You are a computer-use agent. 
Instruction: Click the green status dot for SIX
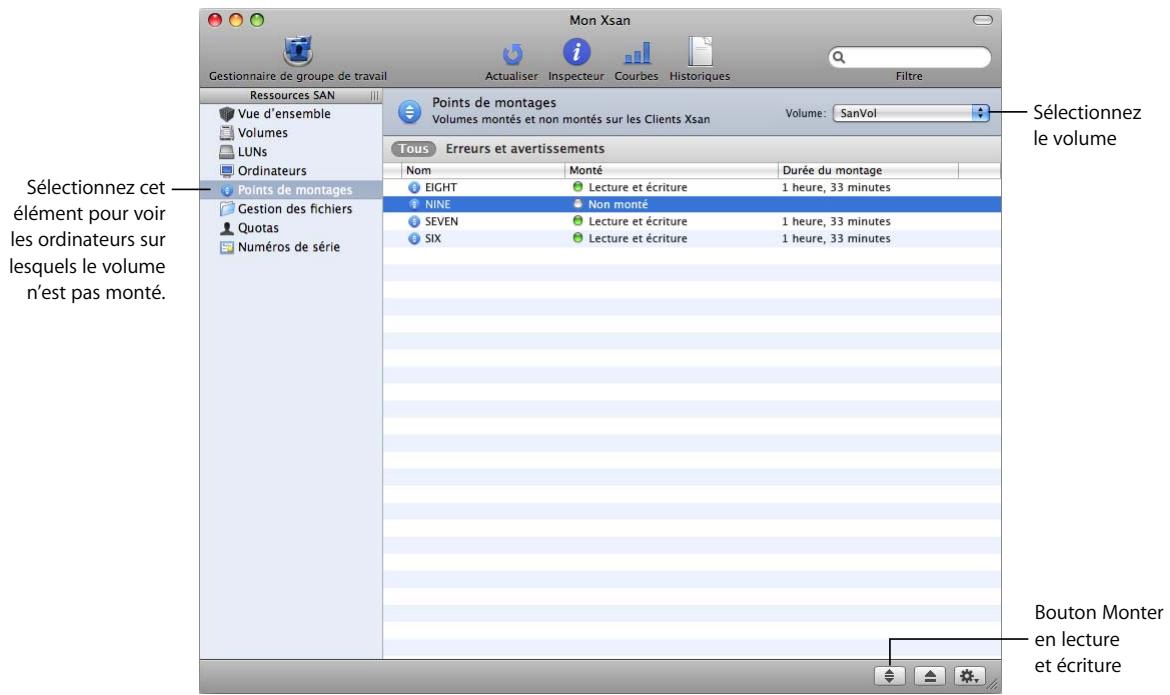coord(577,238)
